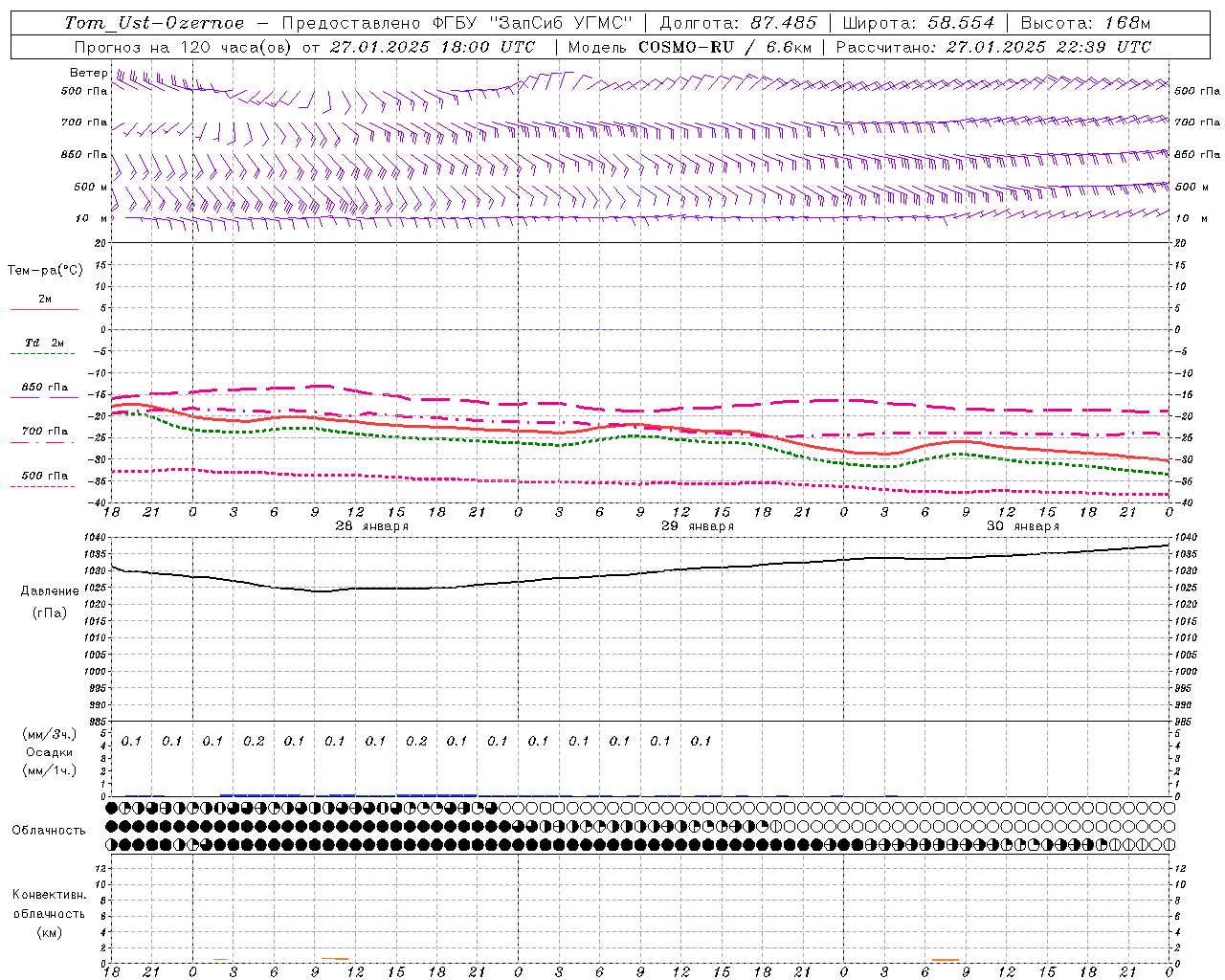Click the orange convective cloud bar on 30 января
This screenshot has width=1225, height=980.
(946, 960)
